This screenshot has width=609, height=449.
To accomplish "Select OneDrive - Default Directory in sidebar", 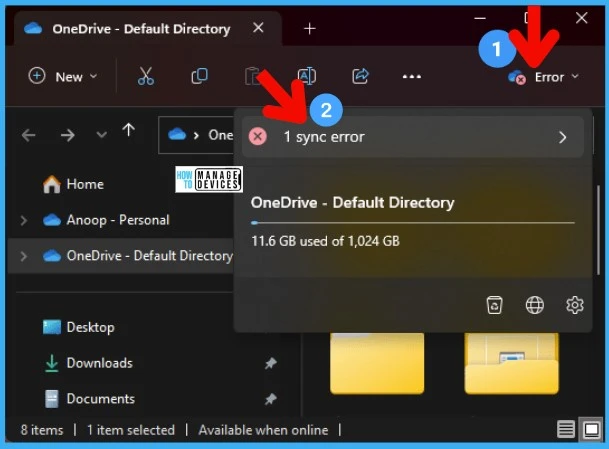I will 120,256.
